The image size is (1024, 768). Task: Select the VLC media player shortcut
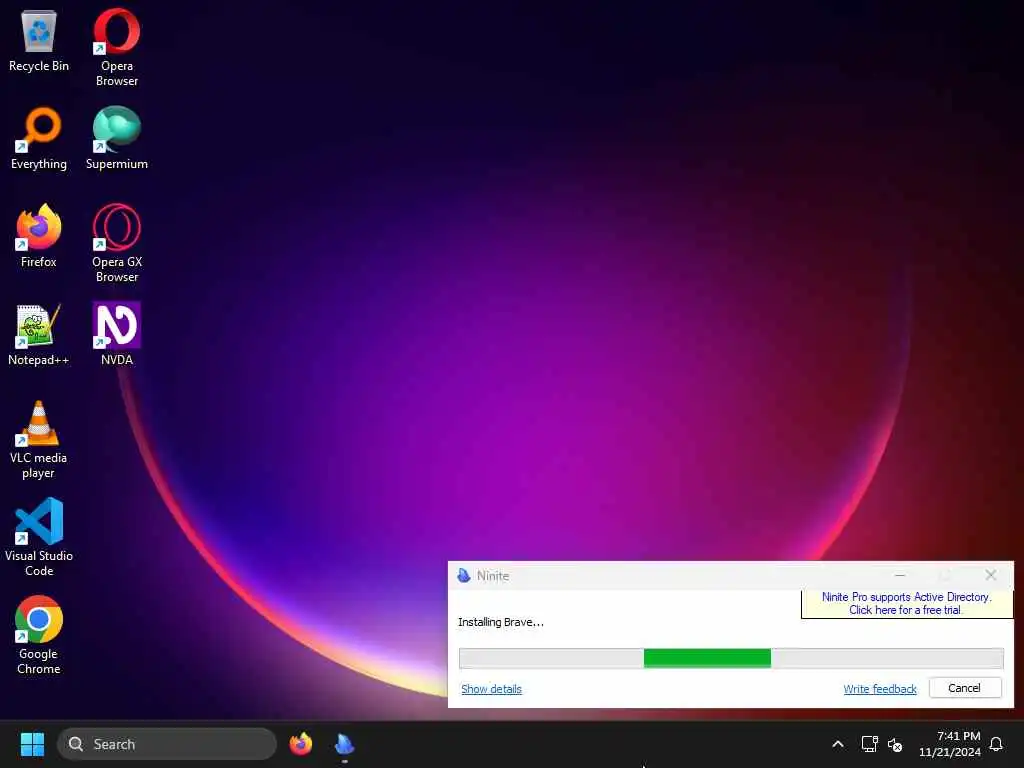(x=39, y=440)
